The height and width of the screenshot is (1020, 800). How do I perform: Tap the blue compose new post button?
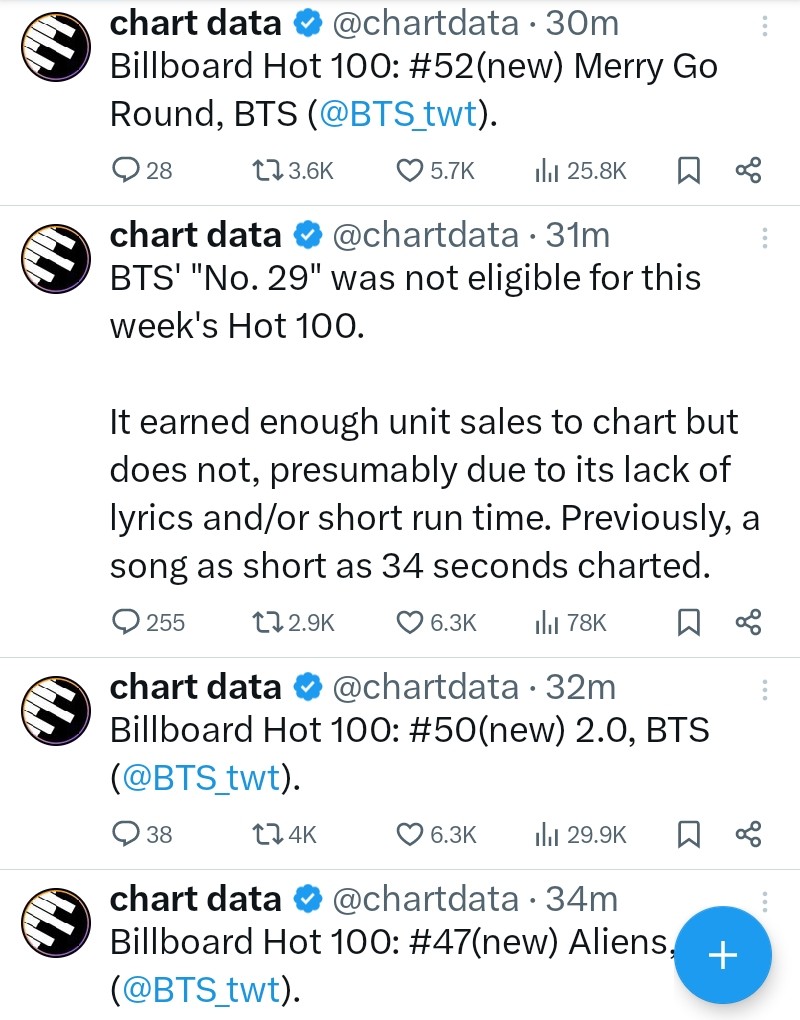[722, 956]
